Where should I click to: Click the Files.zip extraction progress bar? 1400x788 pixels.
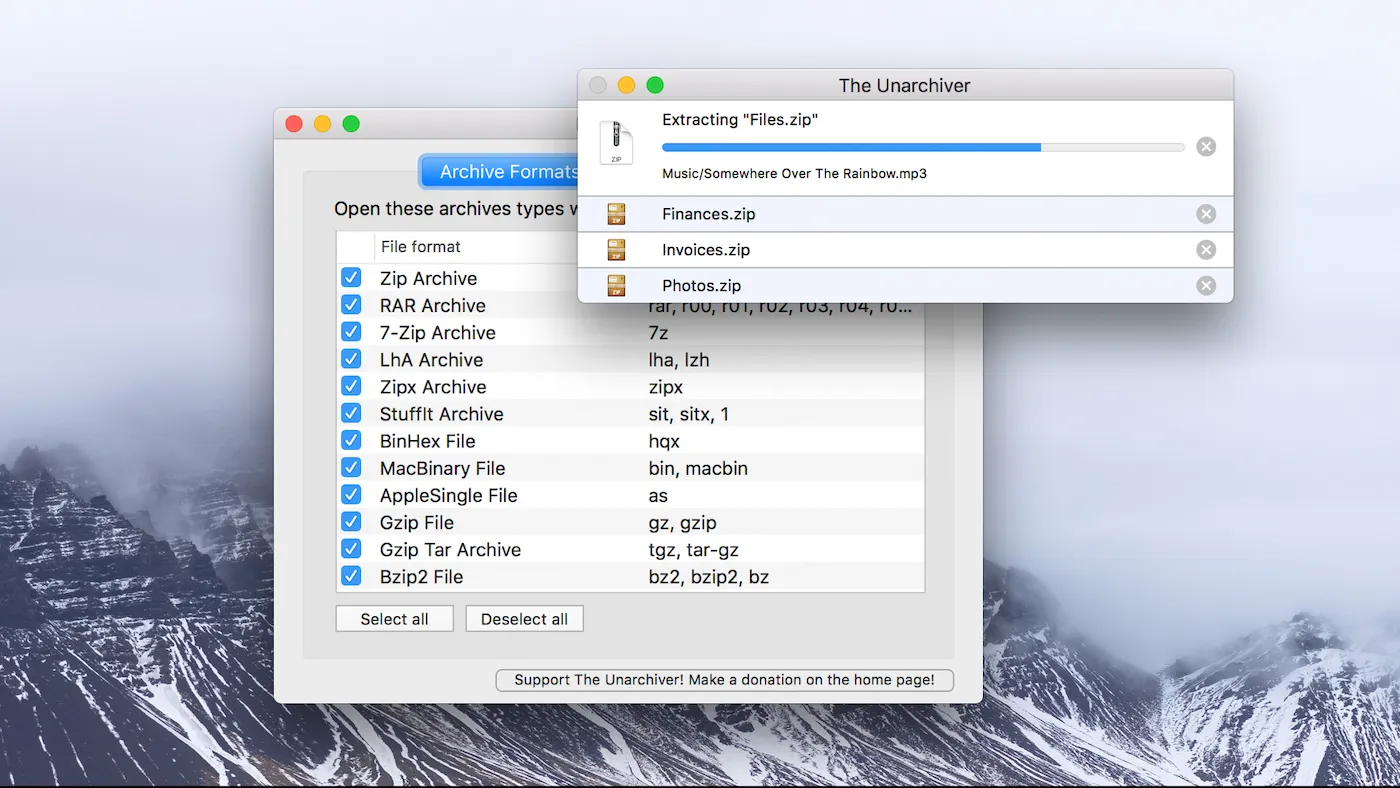coord(922,147)
